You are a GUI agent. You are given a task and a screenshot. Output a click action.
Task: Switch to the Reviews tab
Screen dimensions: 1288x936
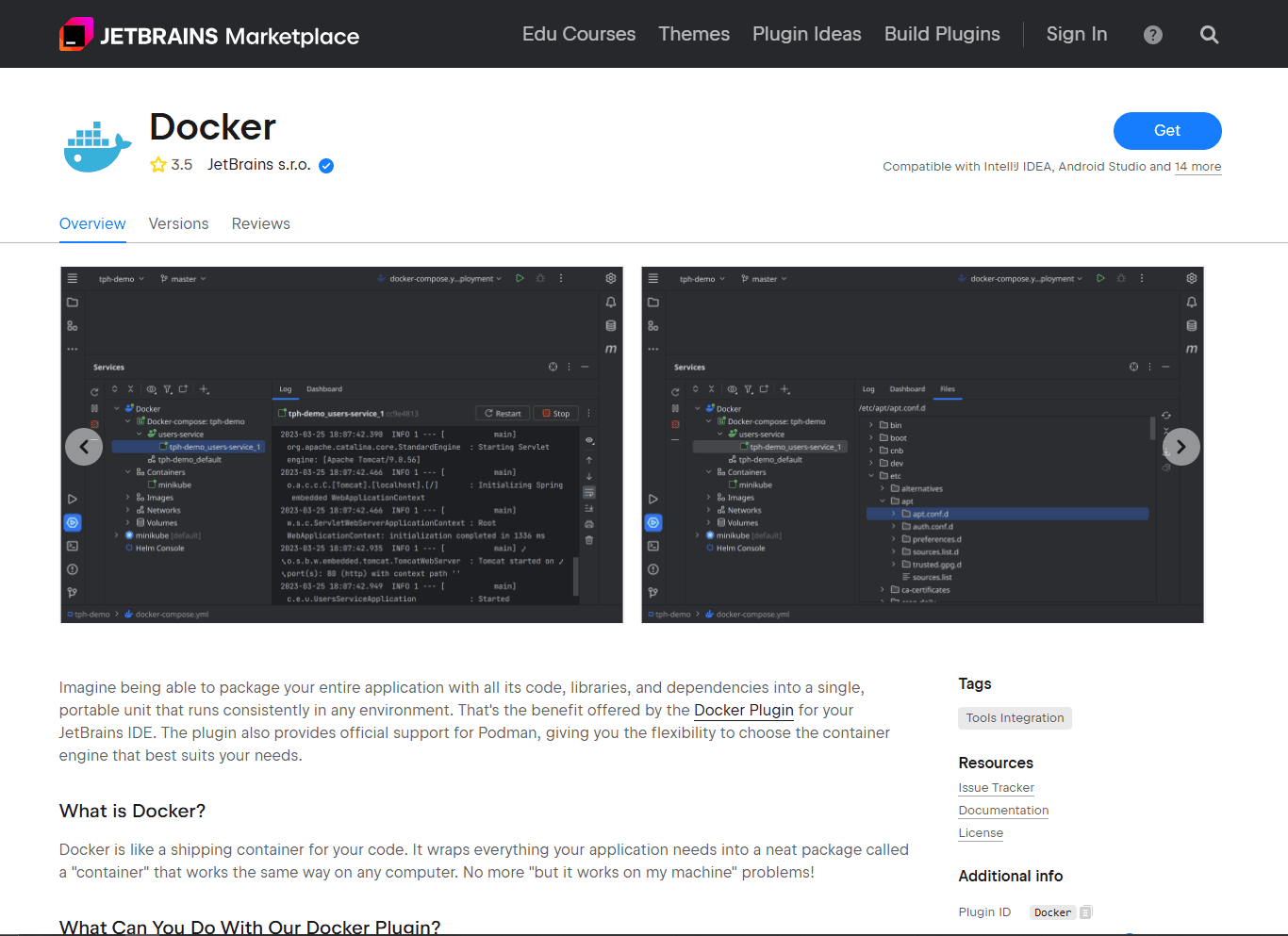tap(261, 224)
